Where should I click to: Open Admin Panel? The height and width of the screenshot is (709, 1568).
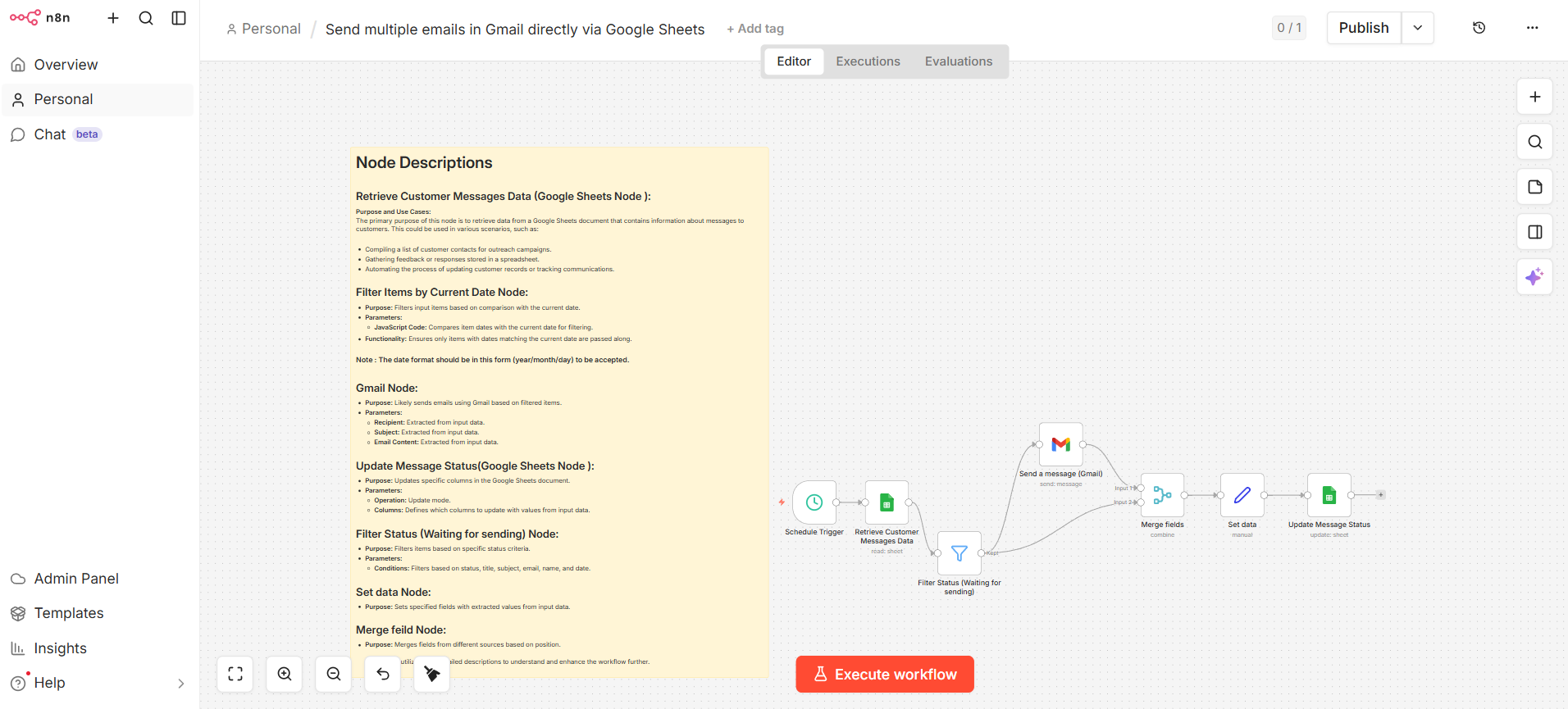(98, 579)
